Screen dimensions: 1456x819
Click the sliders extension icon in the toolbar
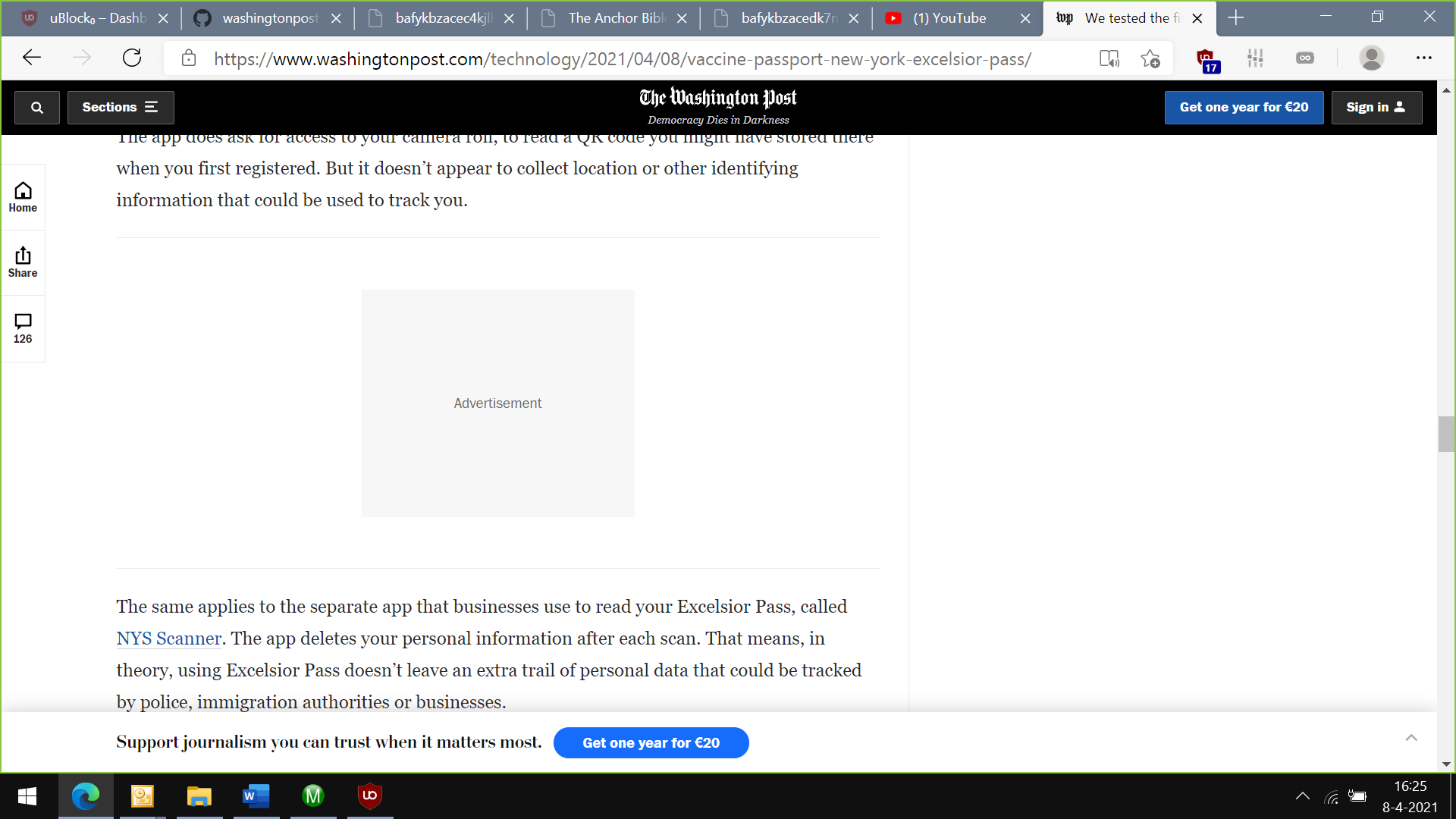pyautogui.click(x=1256, y=58)
